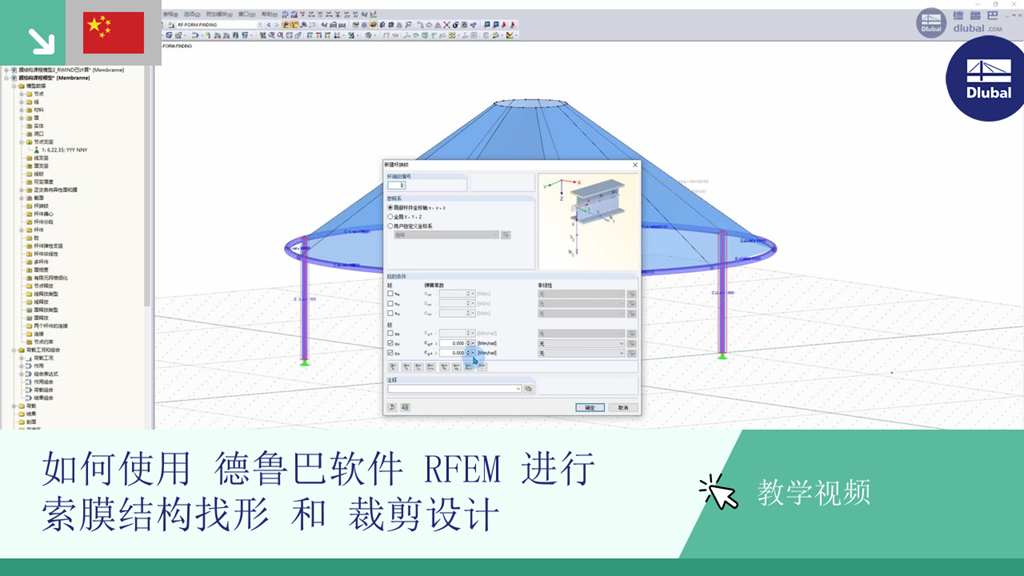Click the hinge number input field

pos(396,185)
